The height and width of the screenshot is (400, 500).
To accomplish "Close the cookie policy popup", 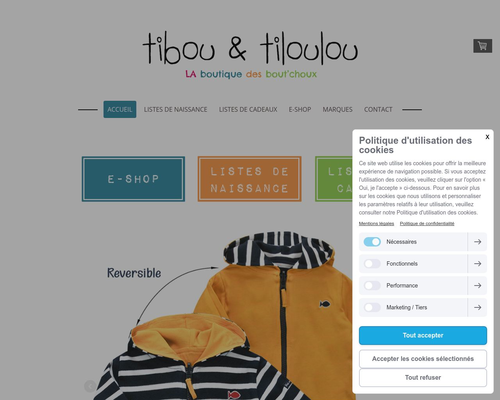I will (487, 137).
